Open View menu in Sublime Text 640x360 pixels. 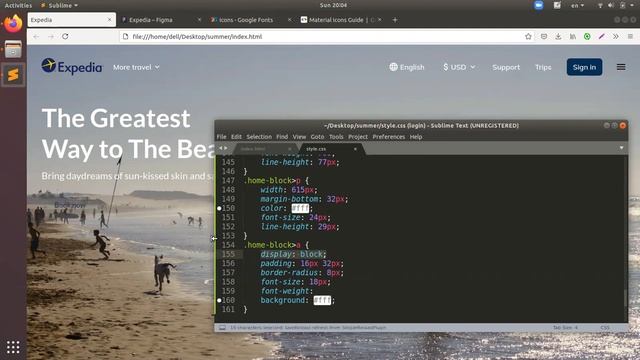coord(299,137)
